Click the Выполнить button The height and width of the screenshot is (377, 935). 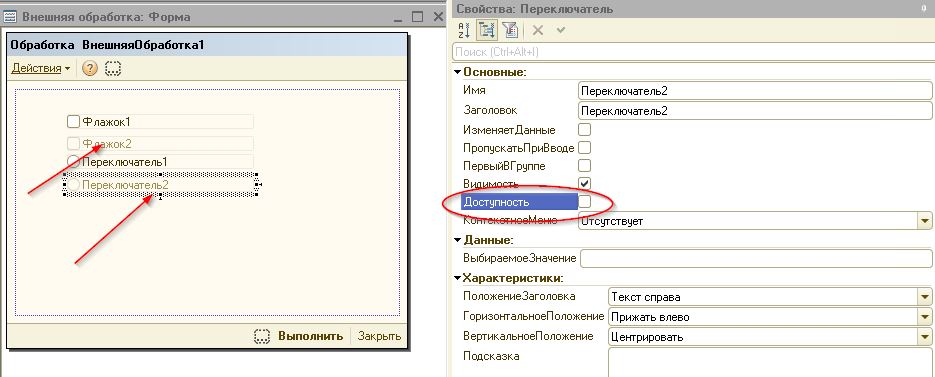(x=310, y=336)
